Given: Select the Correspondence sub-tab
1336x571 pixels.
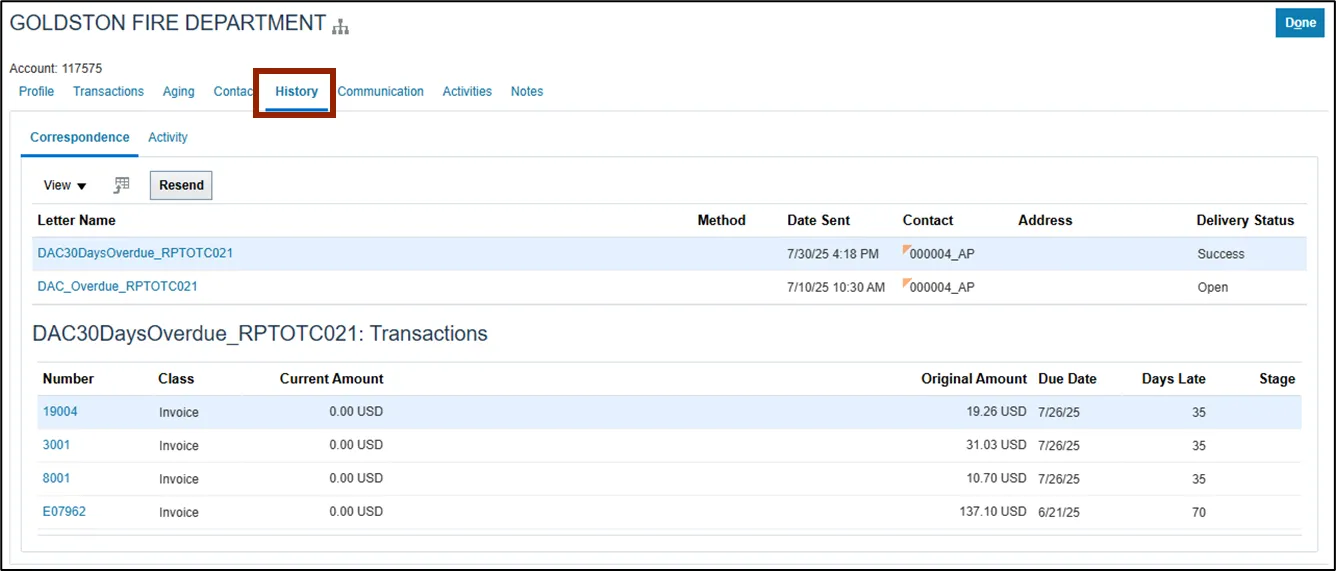Looking at the screenshot, I should (x=80, y=137).
